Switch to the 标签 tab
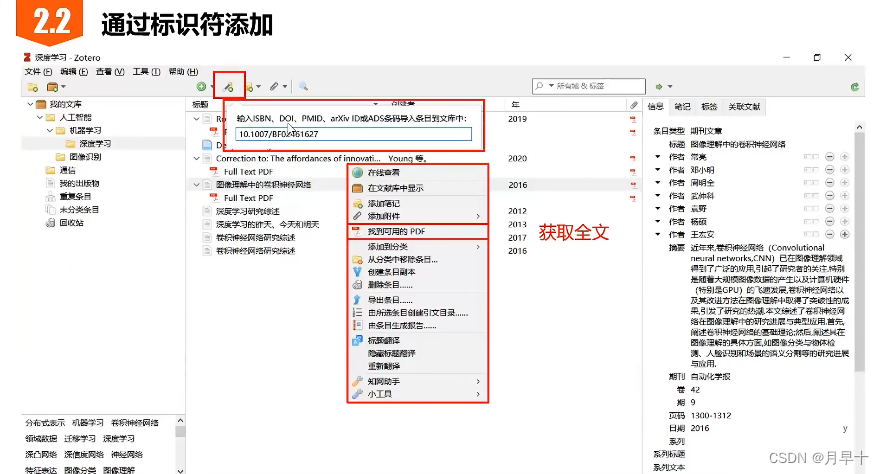Image resolution: width=884 pixels, height=474 pixels. (709, 107)
